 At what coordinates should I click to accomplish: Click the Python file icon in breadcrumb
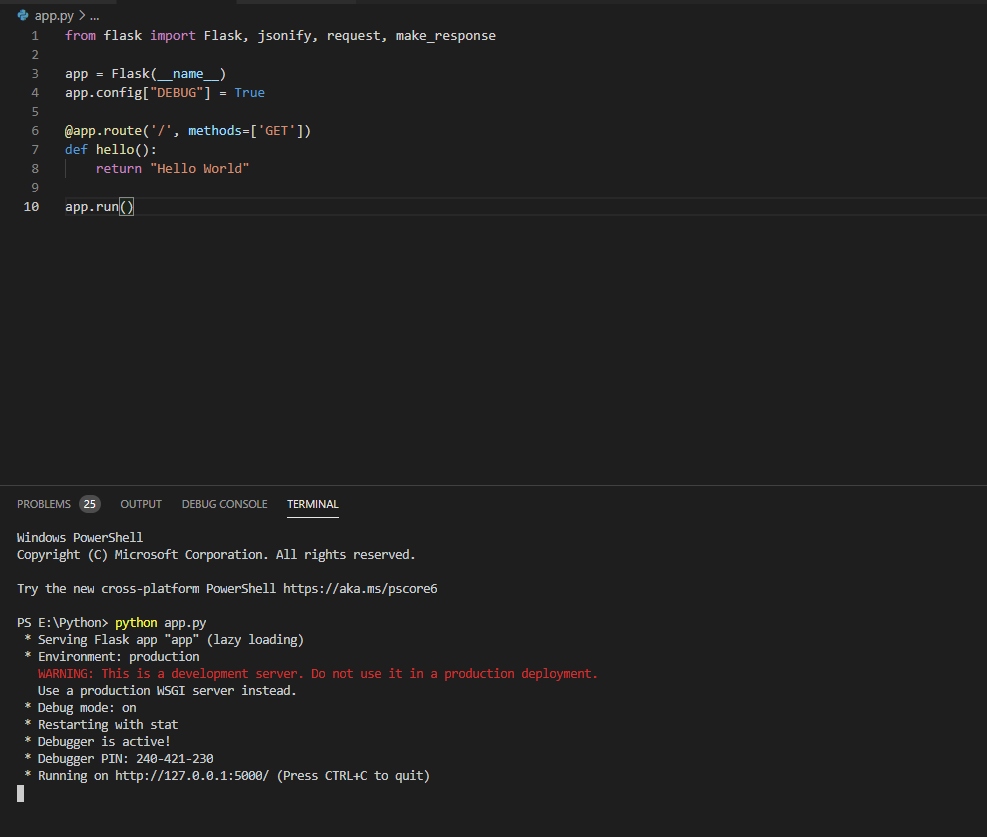pyautogui.click(x=23, y=16)
